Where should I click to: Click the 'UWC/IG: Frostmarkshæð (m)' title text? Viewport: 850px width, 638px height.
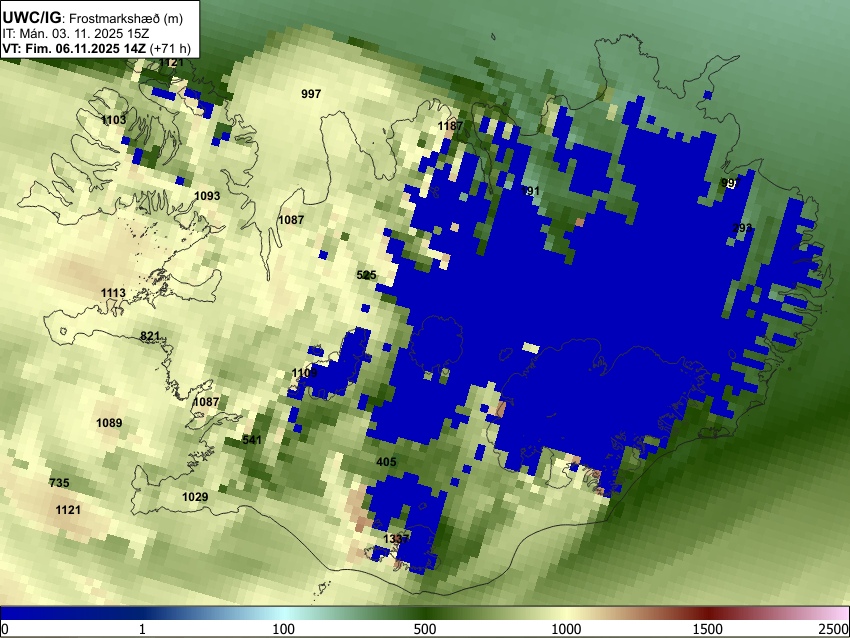click(93, 18)
